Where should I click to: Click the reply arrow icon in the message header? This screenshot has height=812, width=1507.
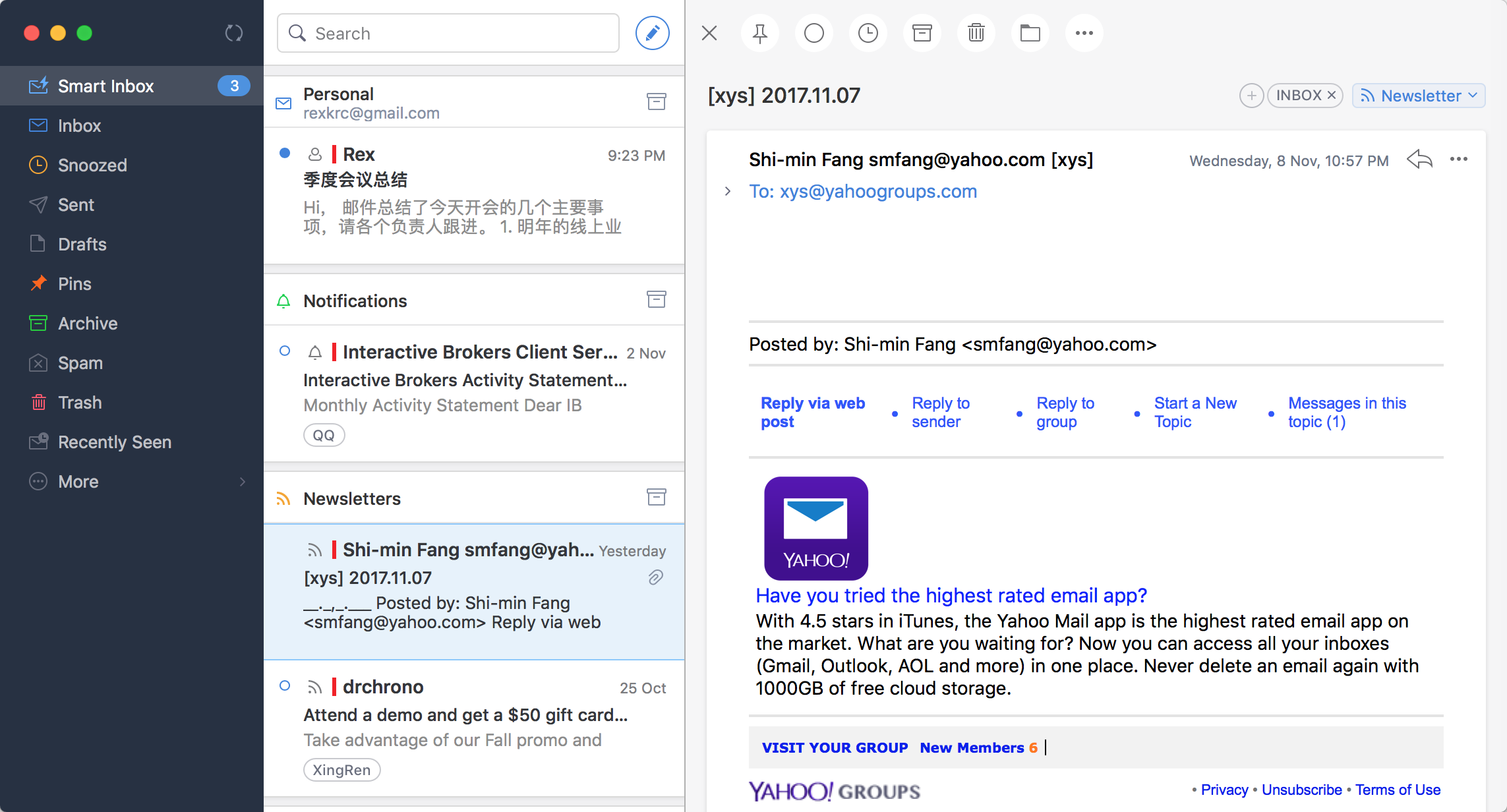click(1419, 159)
